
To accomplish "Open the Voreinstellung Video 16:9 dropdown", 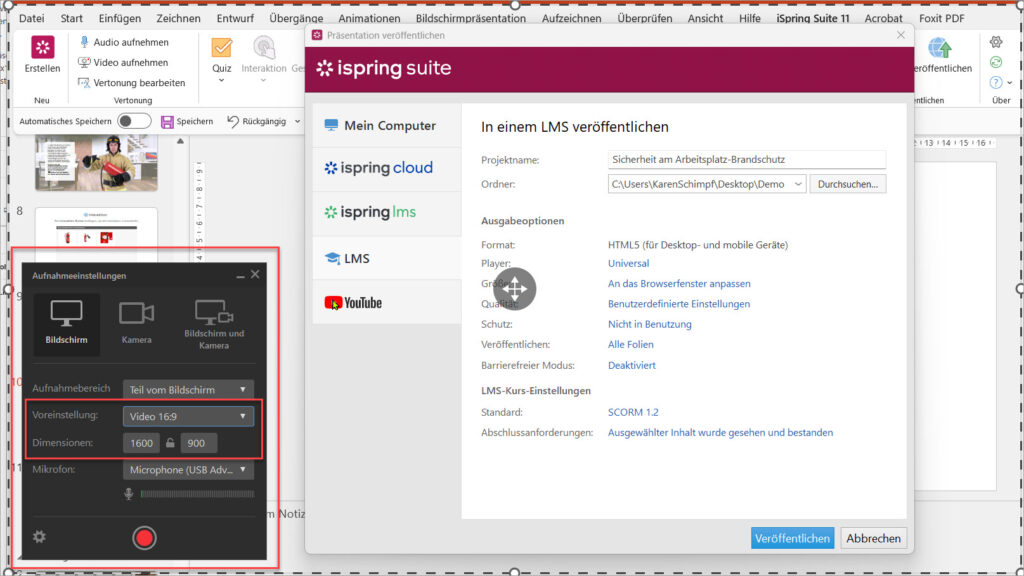I will (x=188, y=416).
